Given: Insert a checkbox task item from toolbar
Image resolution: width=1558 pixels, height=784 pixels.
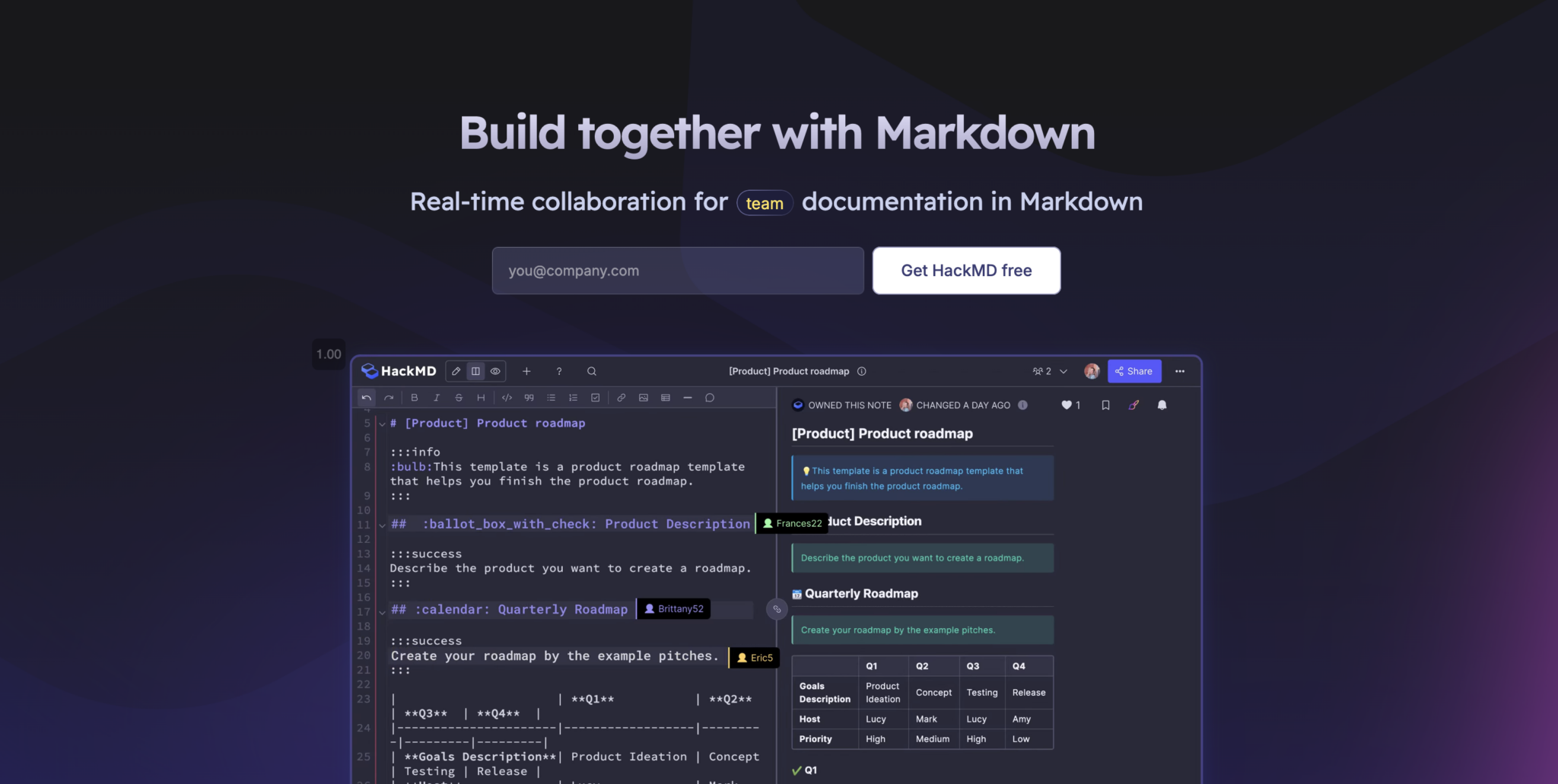Looking at the screenshot, I should (x=596, y=398).
